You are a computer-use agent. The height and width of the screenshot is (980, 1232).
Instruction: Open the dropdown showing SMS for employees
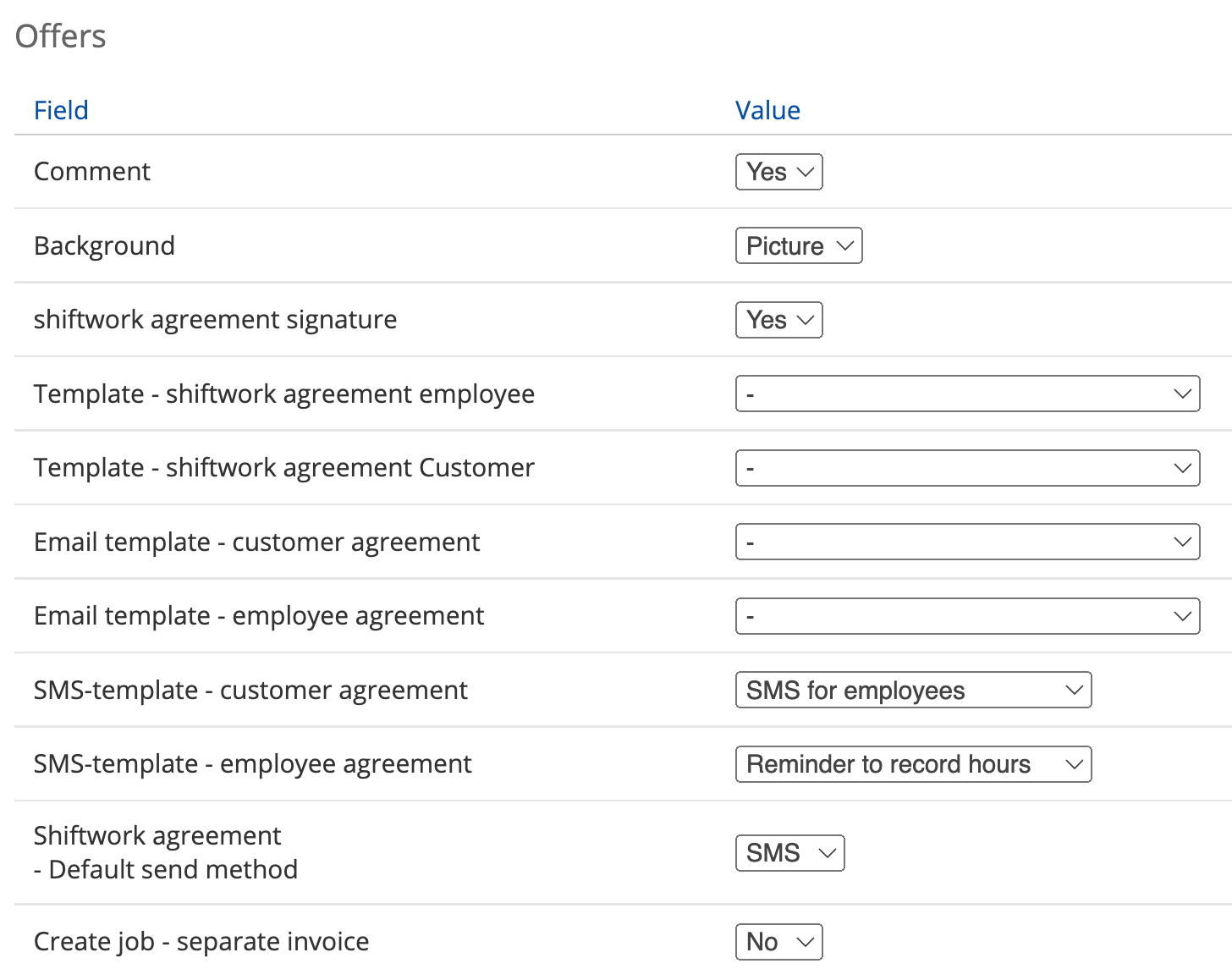913,691
